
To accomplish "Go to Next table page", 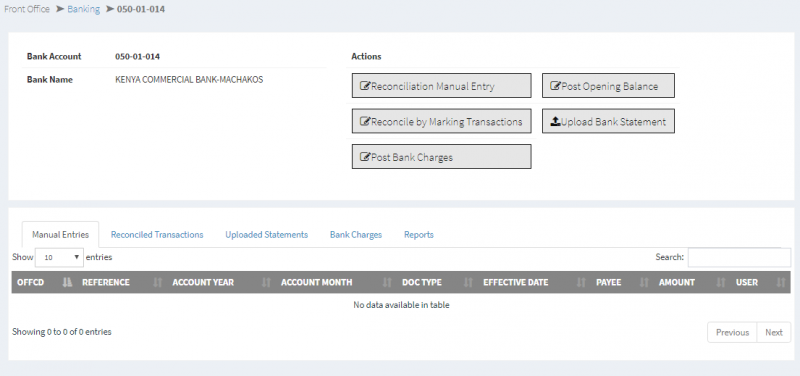I will (x=773, y=332).
